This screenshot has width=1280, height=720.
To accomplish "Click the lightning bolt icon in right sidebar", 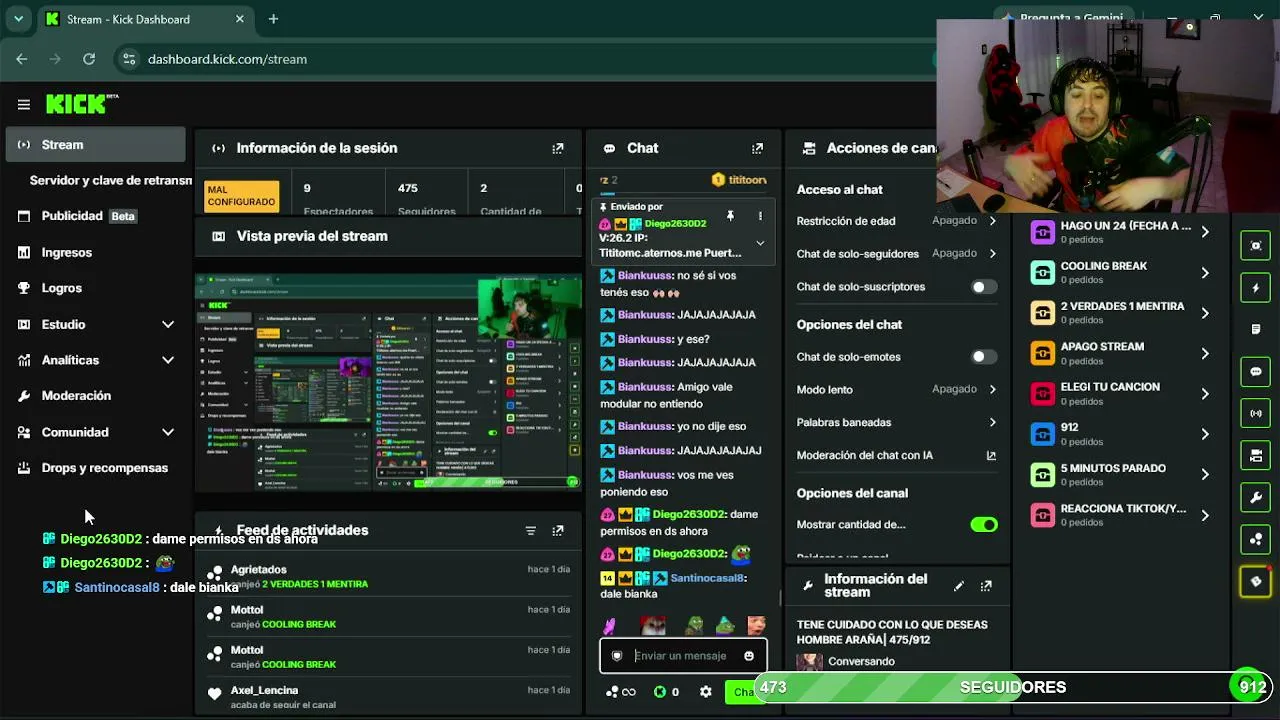I will point(1256,288).
